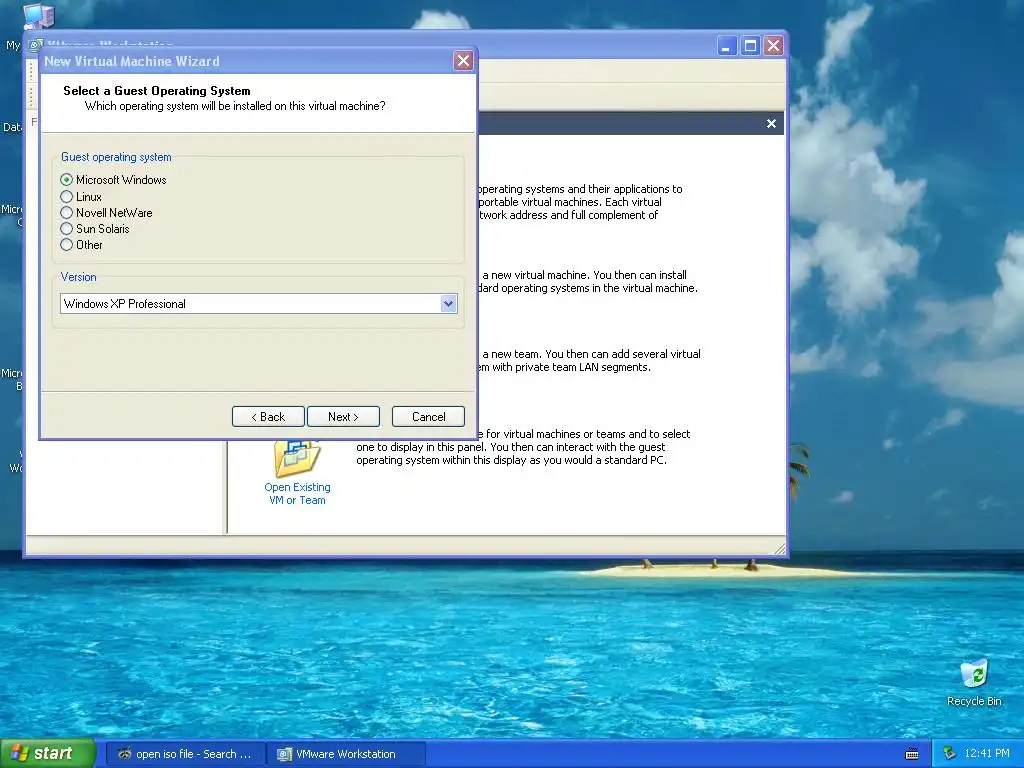Close the VMware home tab panel
The height and width of the screenshot is (768, 1024).
click(771, 123)
